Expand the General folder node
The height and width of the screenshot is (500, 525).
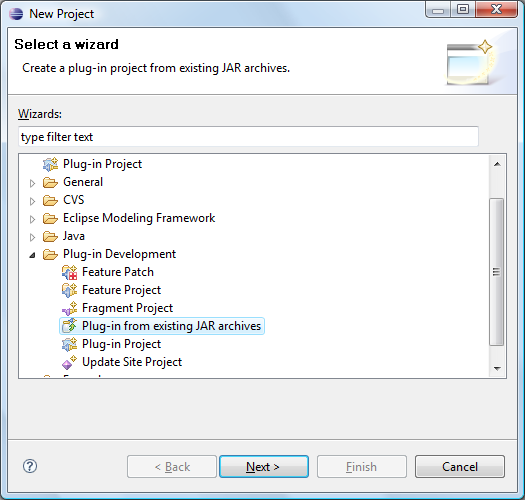(x=32, y=183)
